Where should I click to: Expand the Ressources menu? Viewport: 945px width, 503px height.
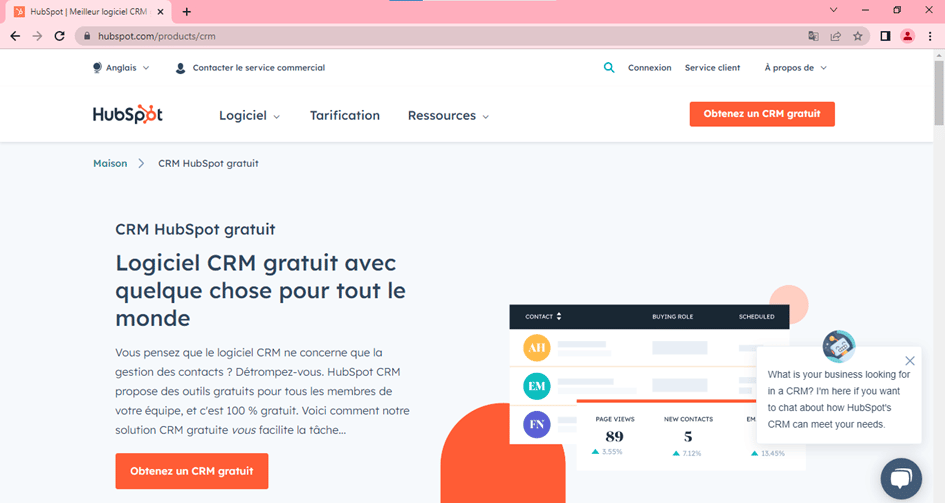(x=448, y=116)
